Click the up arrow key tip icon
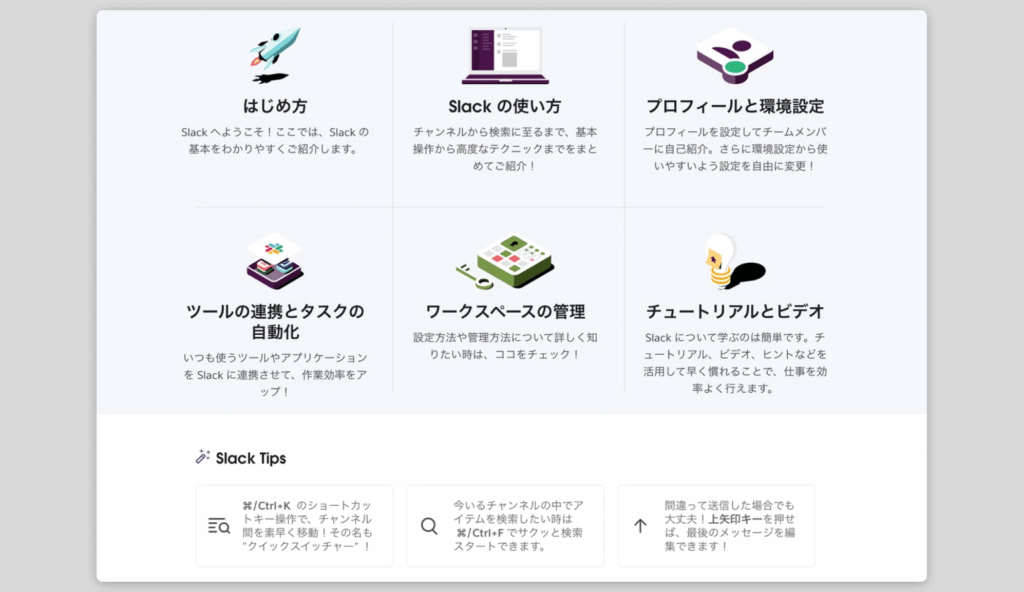Screen dimensions: 1024x592 [x=640, y=526]
